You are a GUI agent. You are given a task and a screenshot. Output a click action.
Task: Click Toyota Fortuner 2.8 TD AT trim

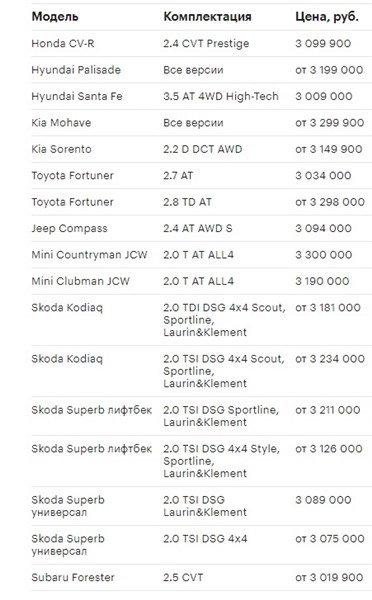[188, 202]
